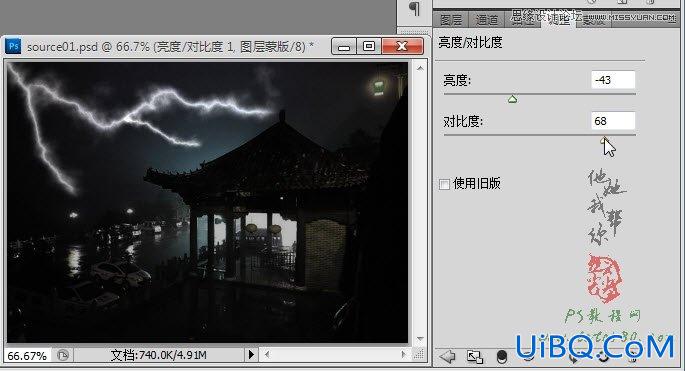Viewport: 685px width, 371px height.
Task: Click the Ps icon in document title bar
Action: tap(13, 46)
